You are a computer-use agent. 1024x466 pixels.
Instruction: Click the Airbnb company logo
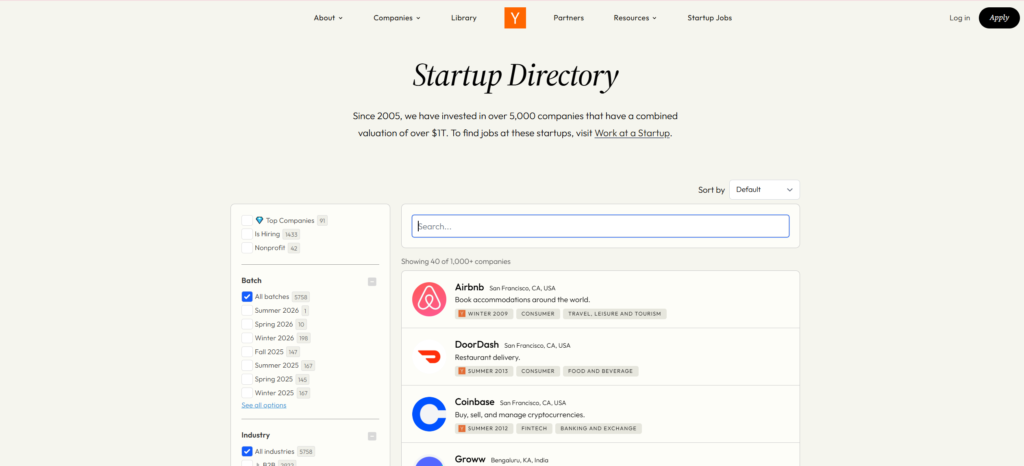pyautogui.click(x=429, y=299)
